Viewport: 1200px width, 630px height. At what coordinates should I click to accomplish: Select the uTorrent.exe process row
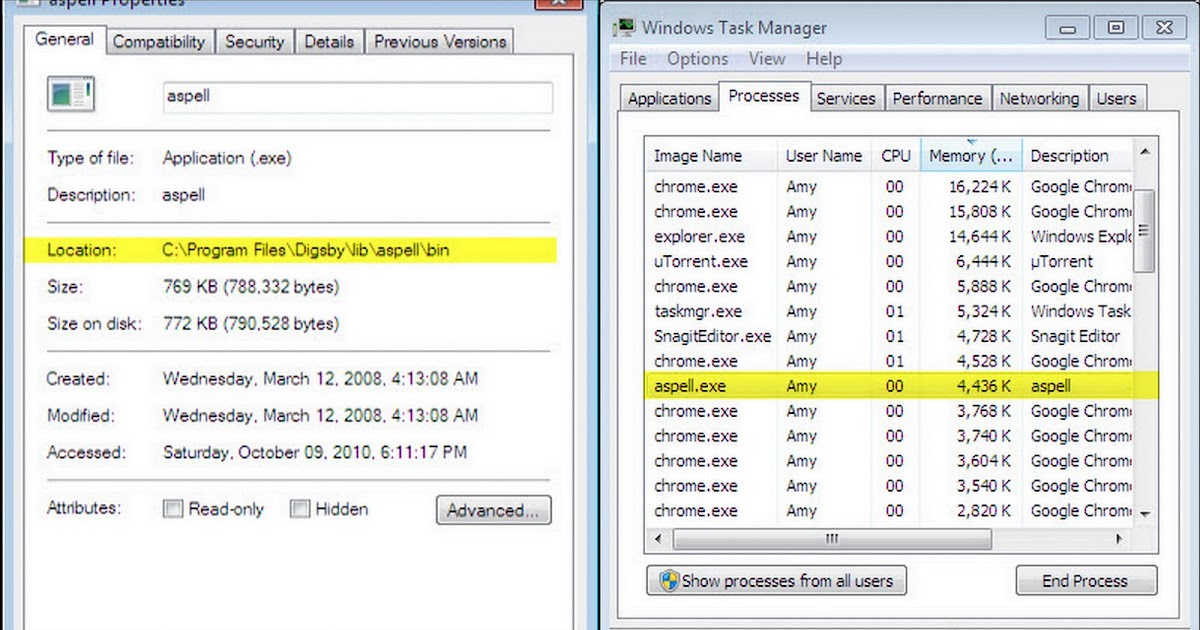point(890,262)
